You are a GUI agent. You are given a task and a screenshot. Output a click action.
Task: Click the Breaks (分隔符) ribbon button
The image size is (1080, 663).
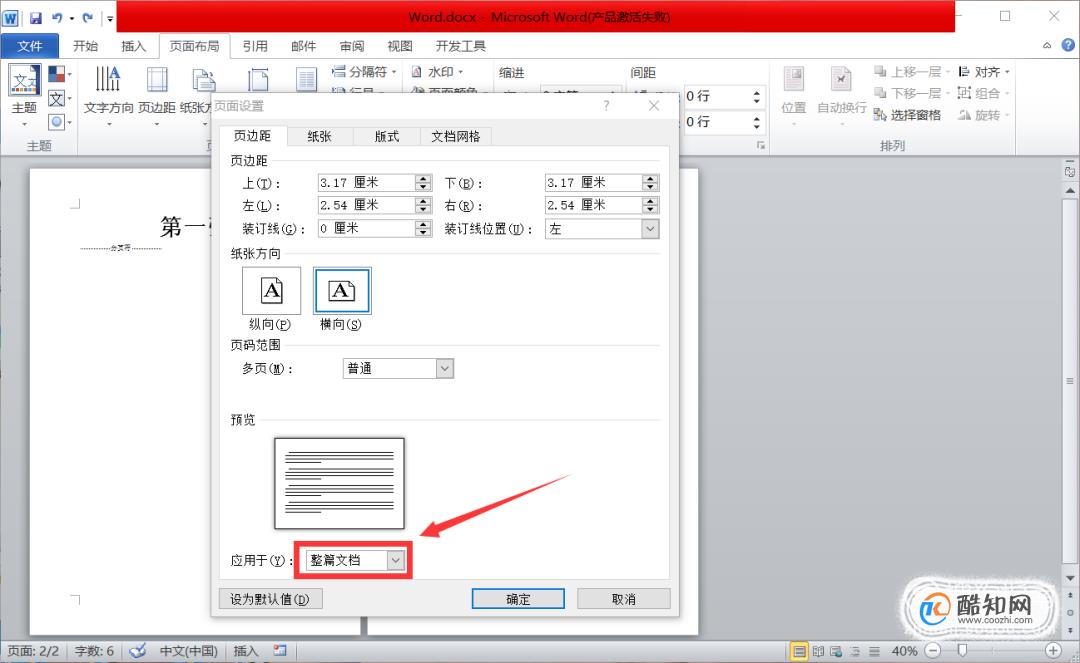coord(364,72)
